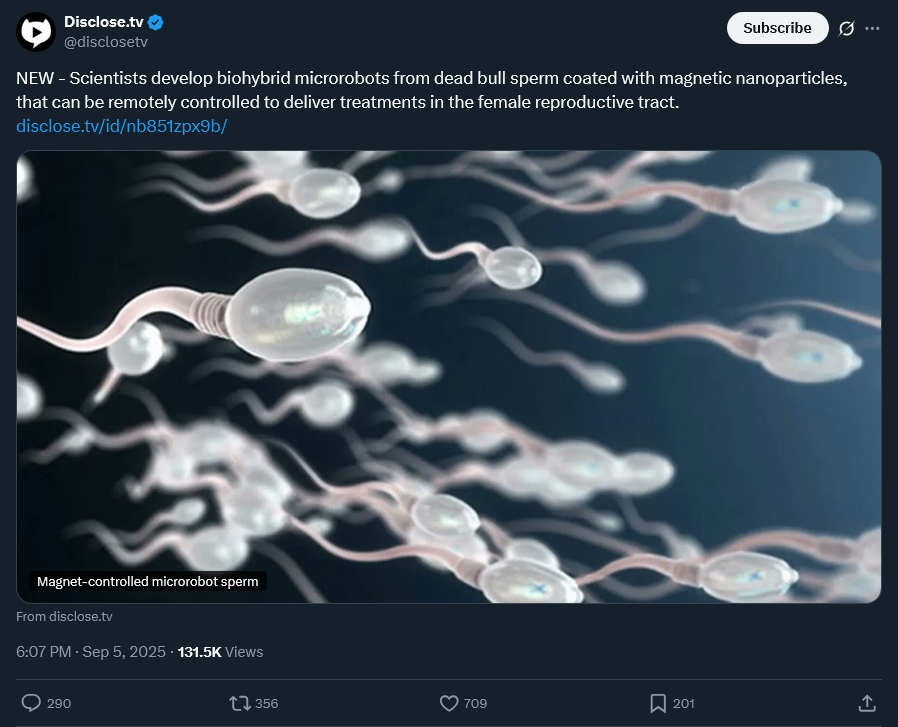Image resolution: width=898 pixels, height=727 pixels.
Task: Click the 290 replies count
Action: (x=59, y=704)
